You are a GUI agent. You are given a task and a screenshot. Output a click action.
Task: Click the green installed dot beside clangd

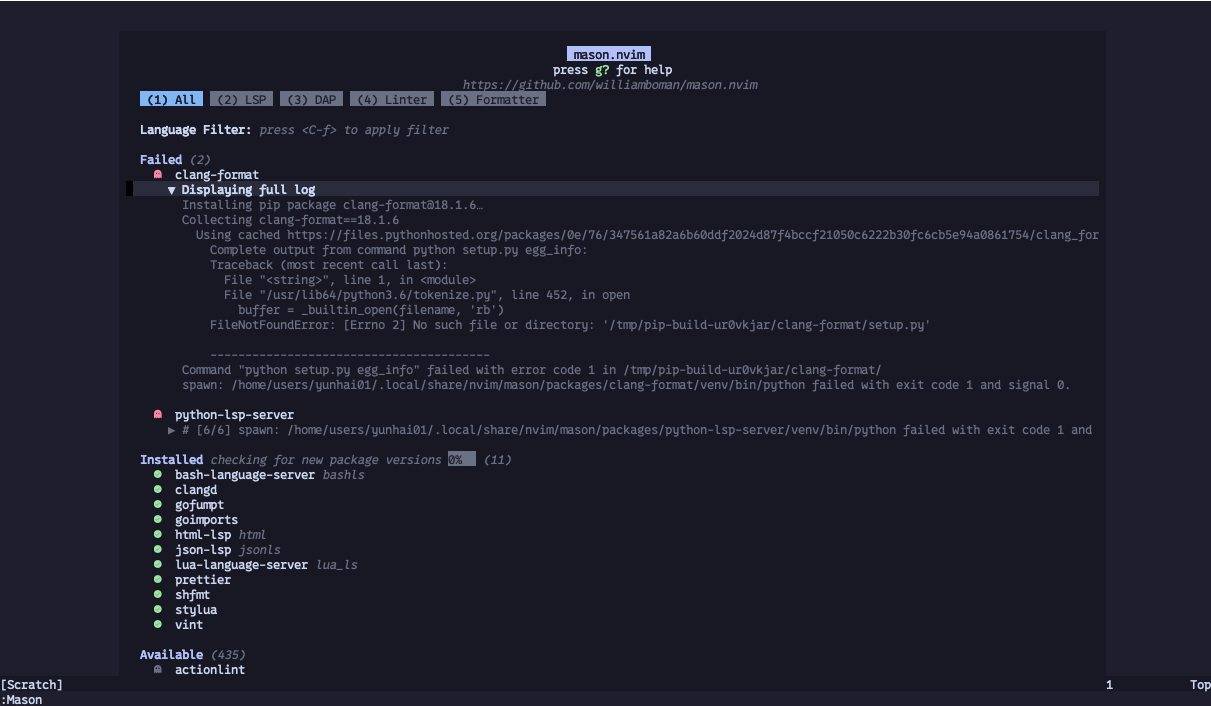[x=158, y=490]
